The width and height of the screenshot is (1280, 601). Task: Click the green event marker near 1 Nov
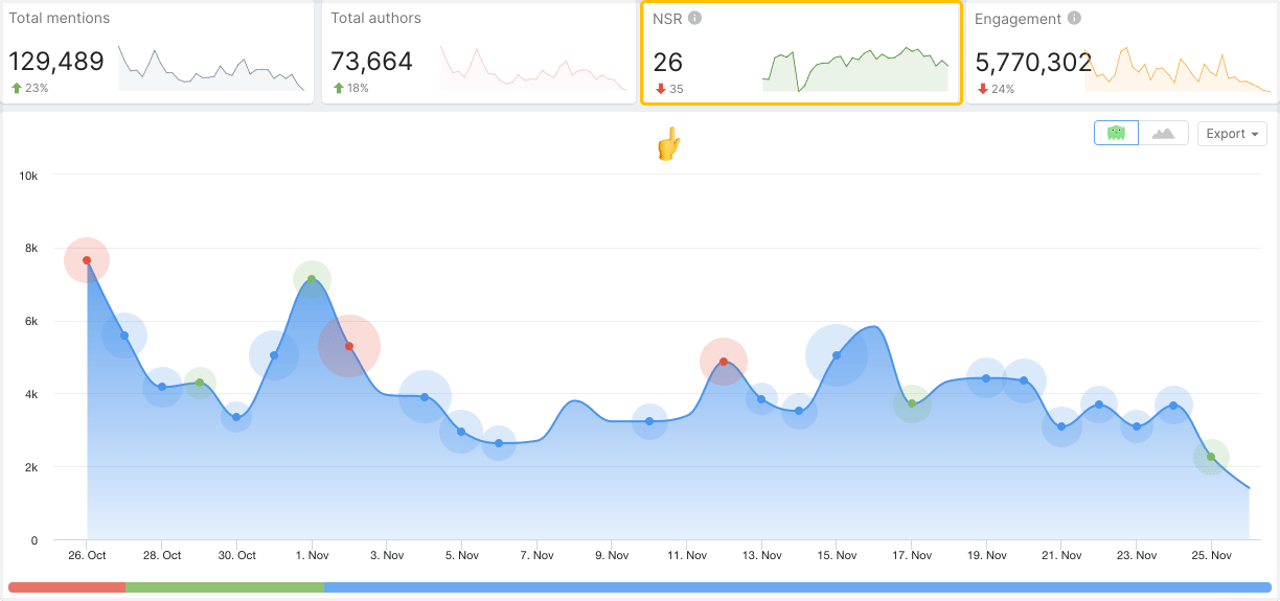click(x=311, y=279)
